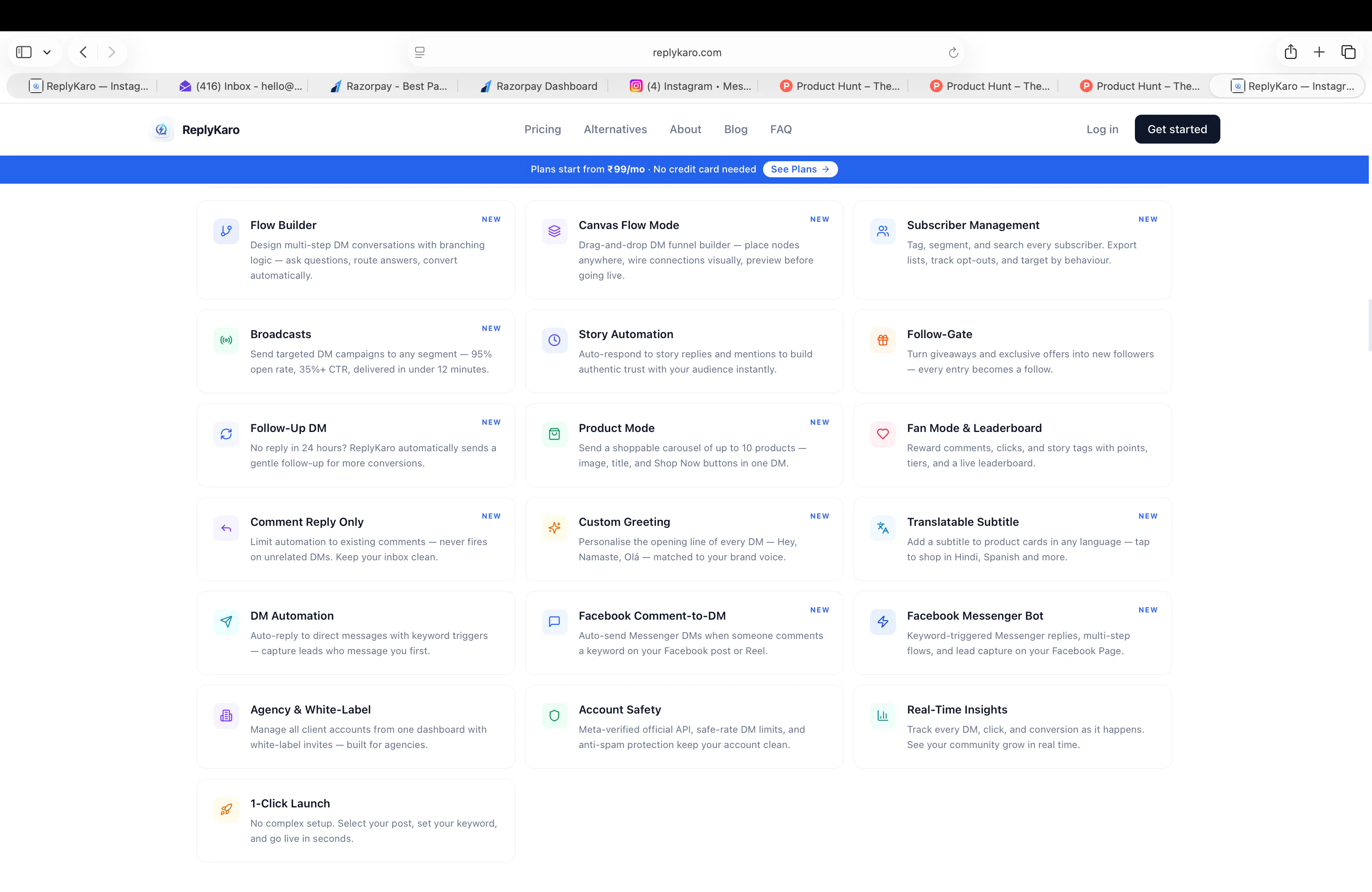Click the page's vertical scrollbar
The image size is (1372, 892).
[x=1370, y=326]
